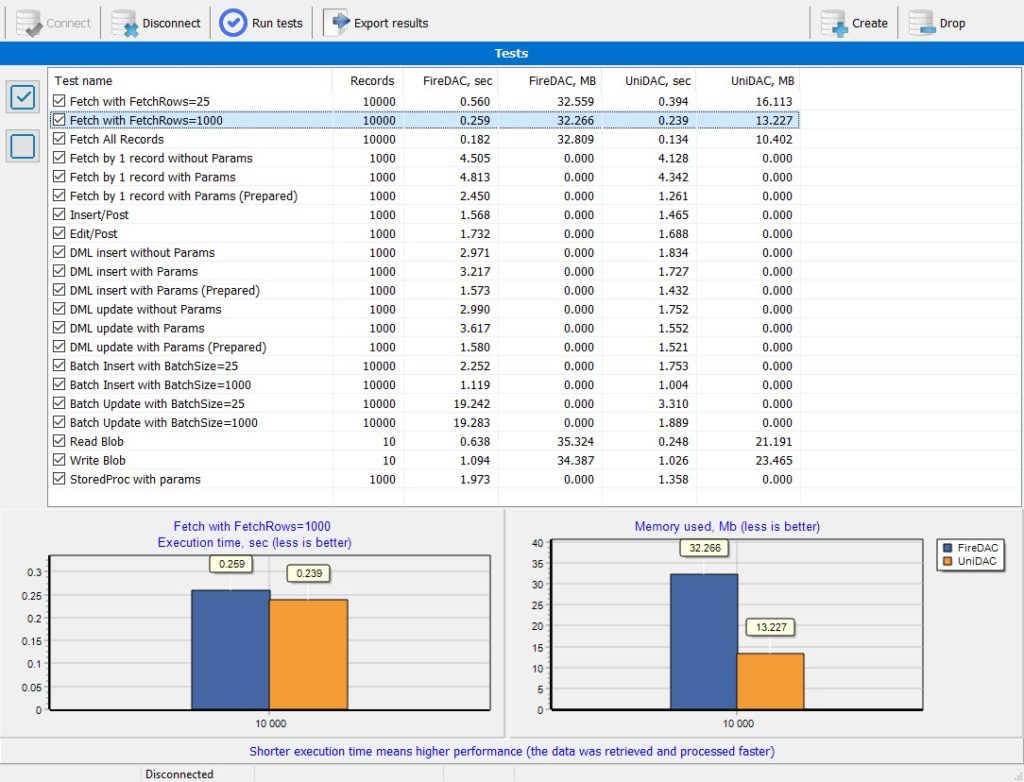Screen dimensions: 1024x782
Task: Toggle Batch Insert with BatchSize=25 checkbox
Action: [59, 366]
